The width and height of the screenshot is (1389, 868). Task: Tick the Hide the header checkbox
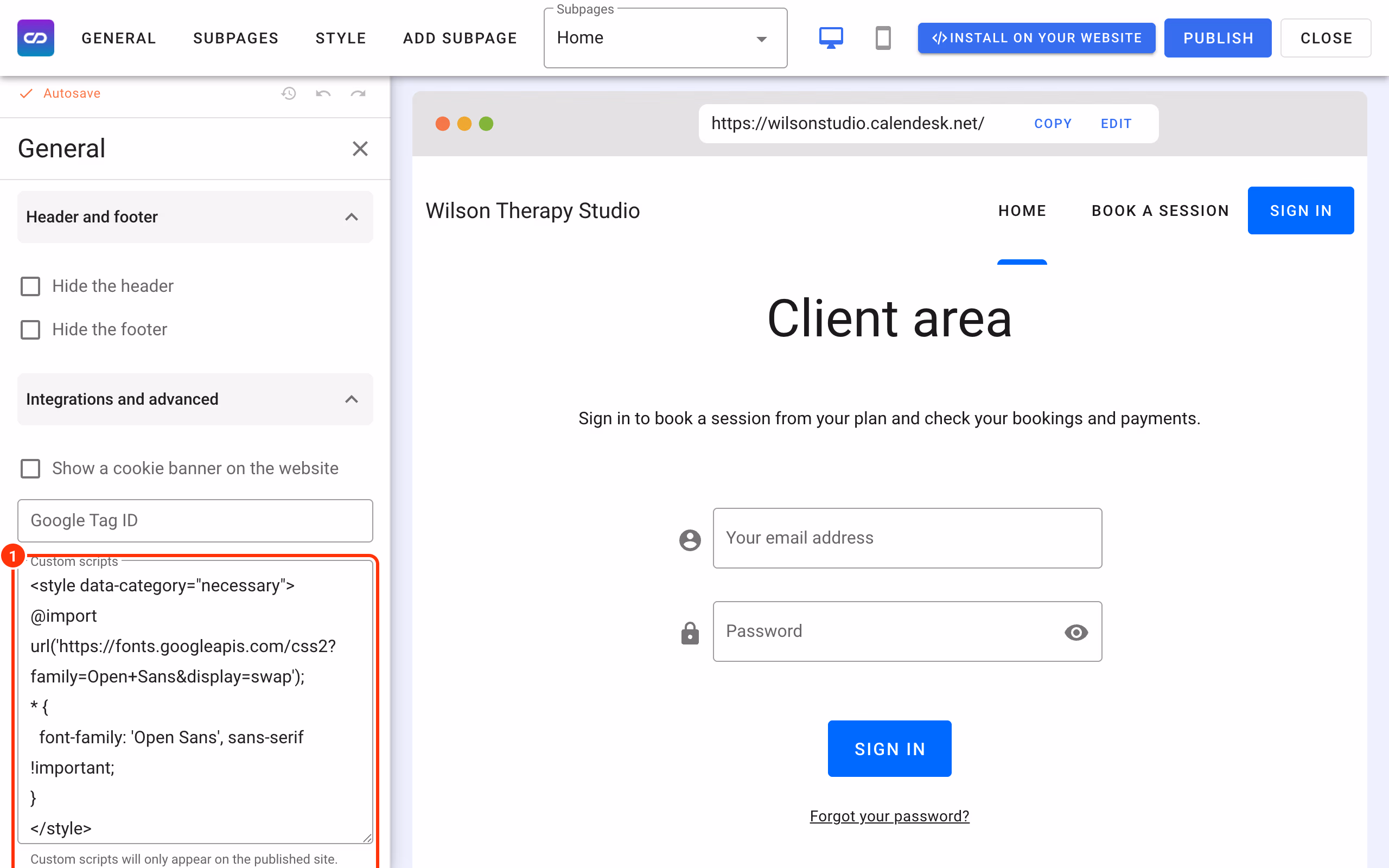tap(30, 286)
